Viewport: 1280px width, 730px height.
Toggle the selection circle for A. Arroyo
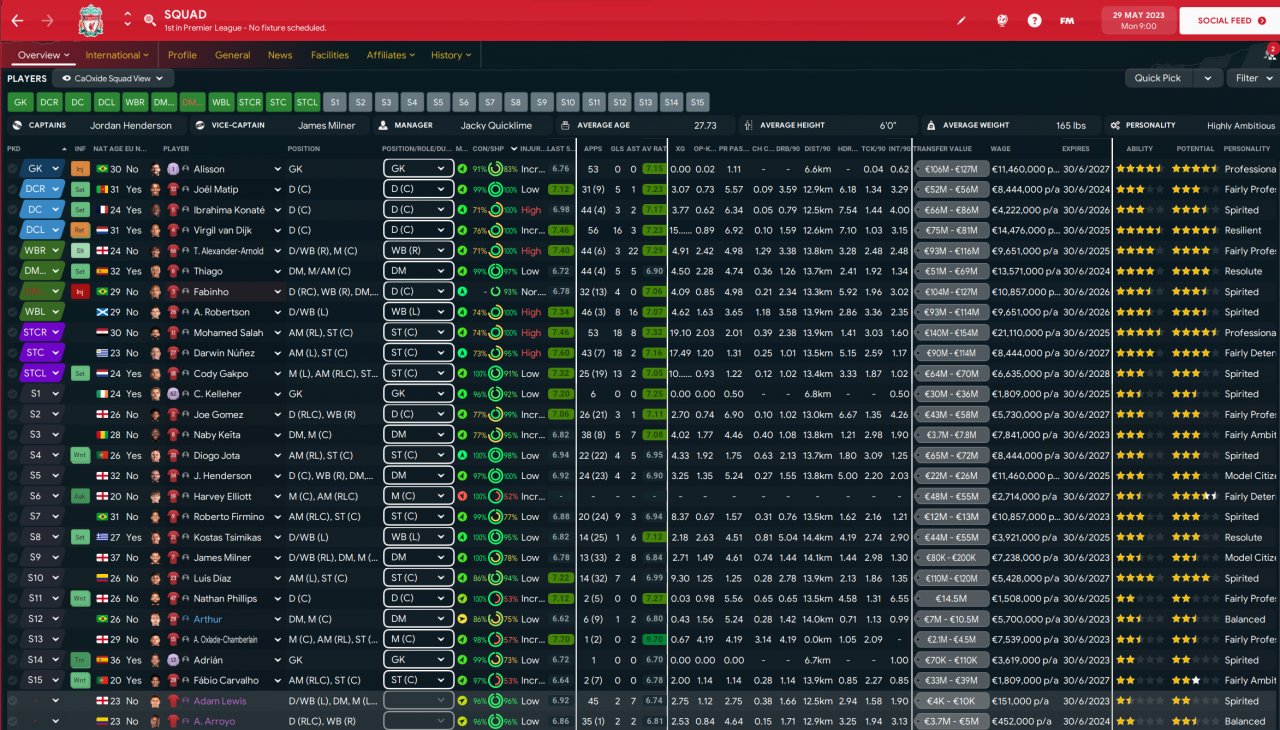13,721
